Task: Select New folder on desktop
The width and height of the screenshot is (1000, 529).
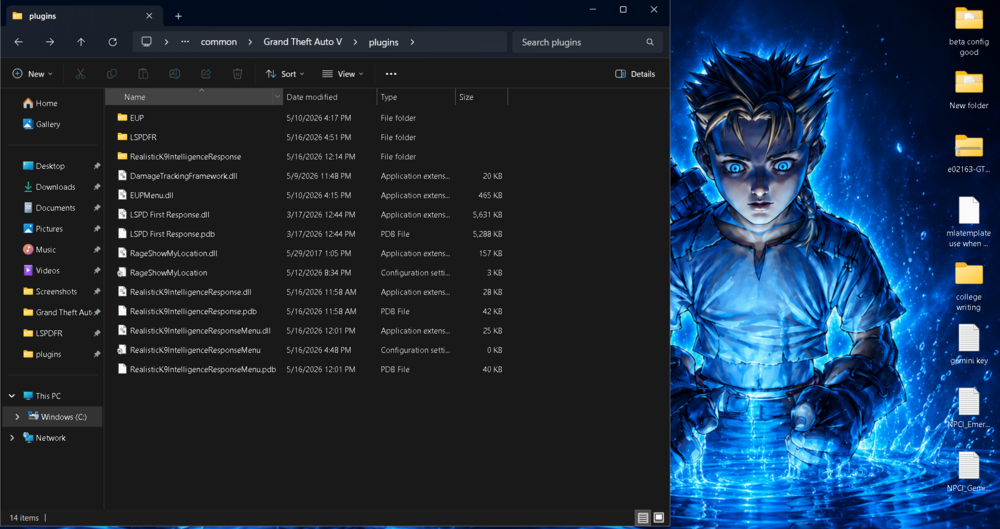Action: (x=968, y=89)
